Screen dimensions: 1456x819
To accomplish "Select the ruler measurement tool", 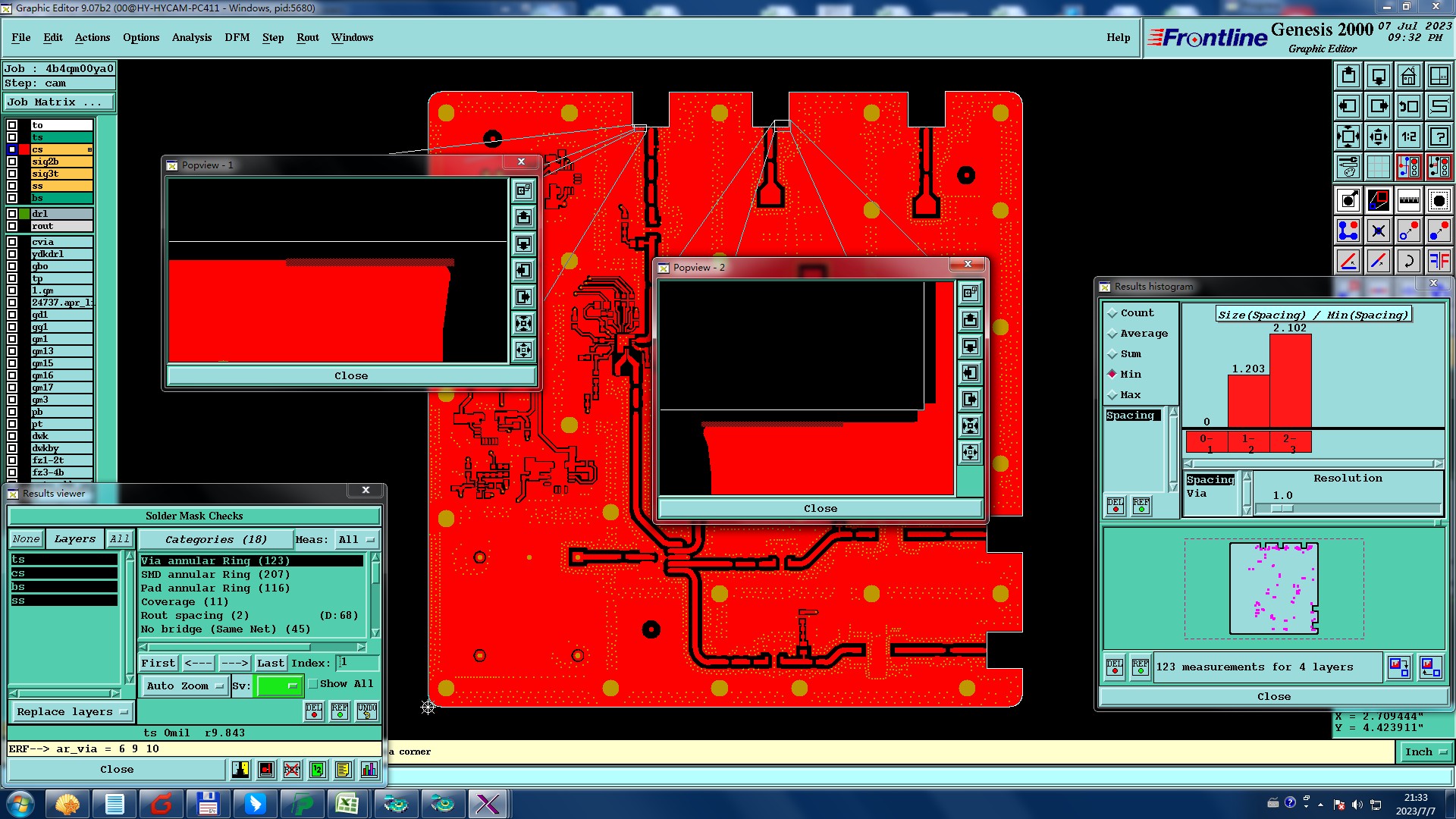I will (x=1408, y=201).
